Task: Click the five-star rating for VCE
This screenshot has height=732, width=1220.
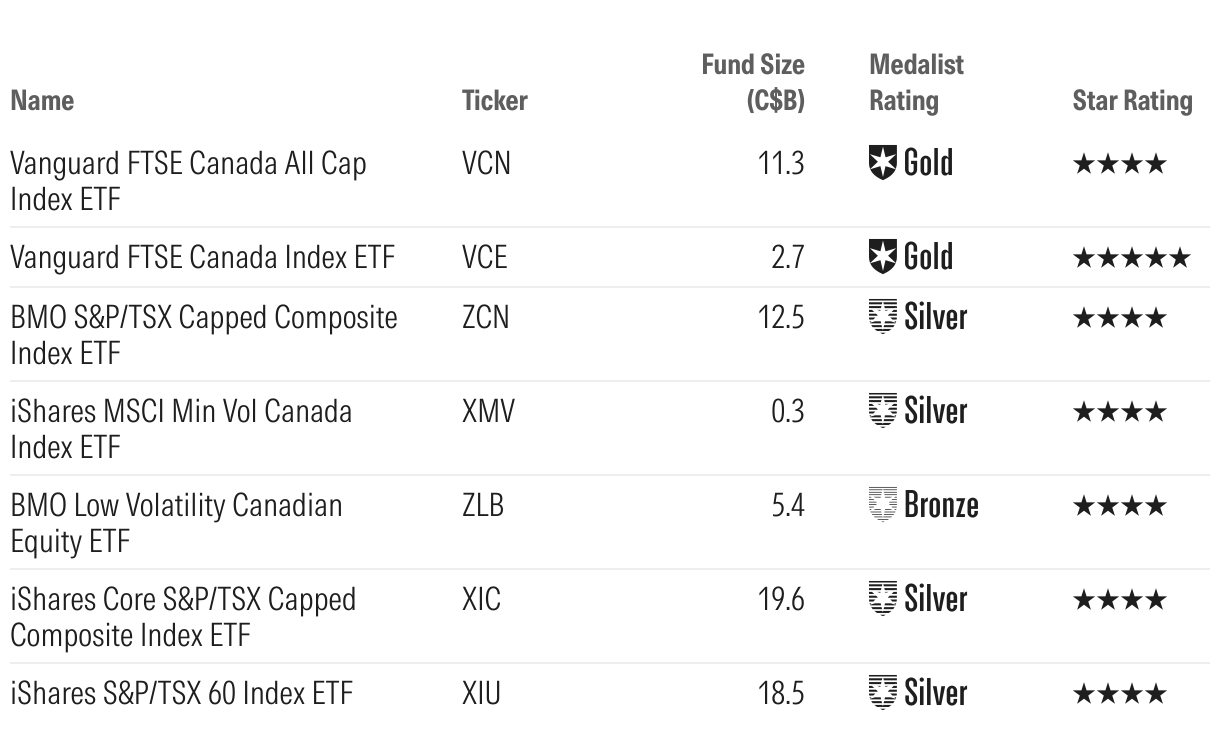Action: pos(1131,258)
